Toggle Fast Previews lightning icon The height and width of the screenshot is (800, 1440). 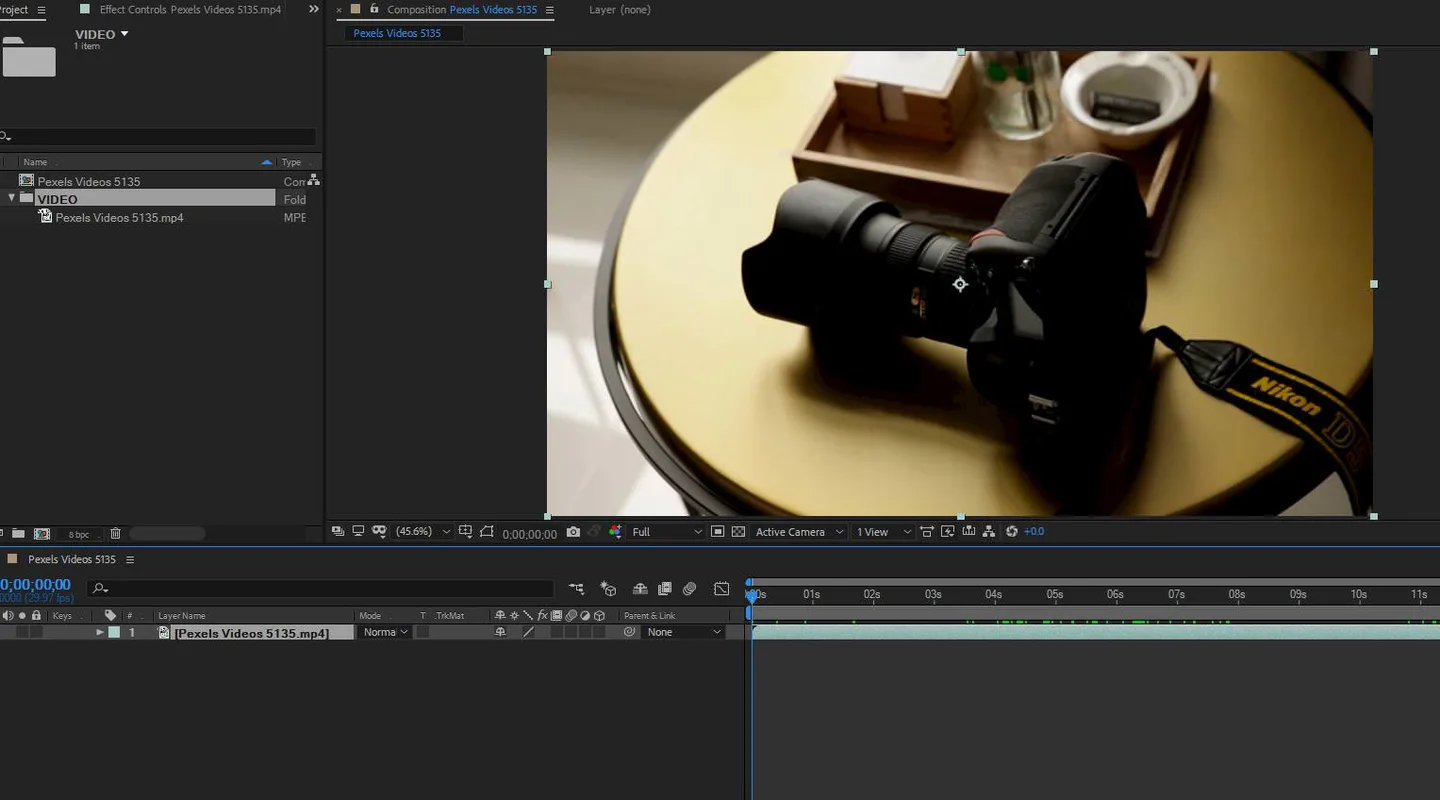(947, 532)
